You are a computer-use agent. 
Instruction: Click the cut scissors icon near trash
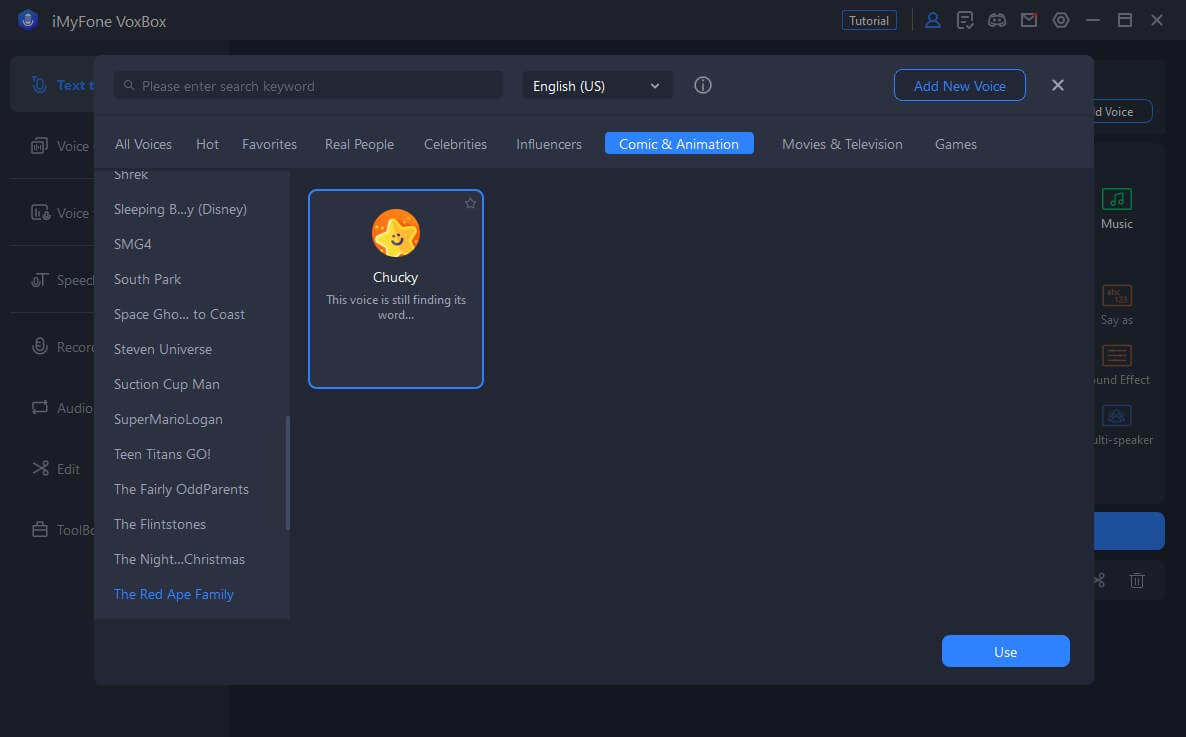pos(1099,580)
